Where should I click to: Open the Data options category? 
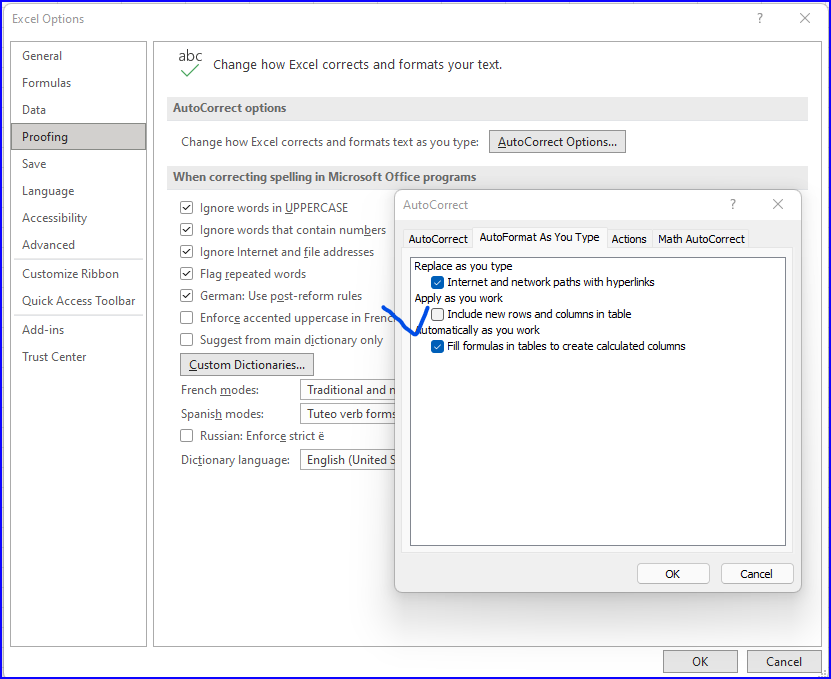(x=78, y=110)
